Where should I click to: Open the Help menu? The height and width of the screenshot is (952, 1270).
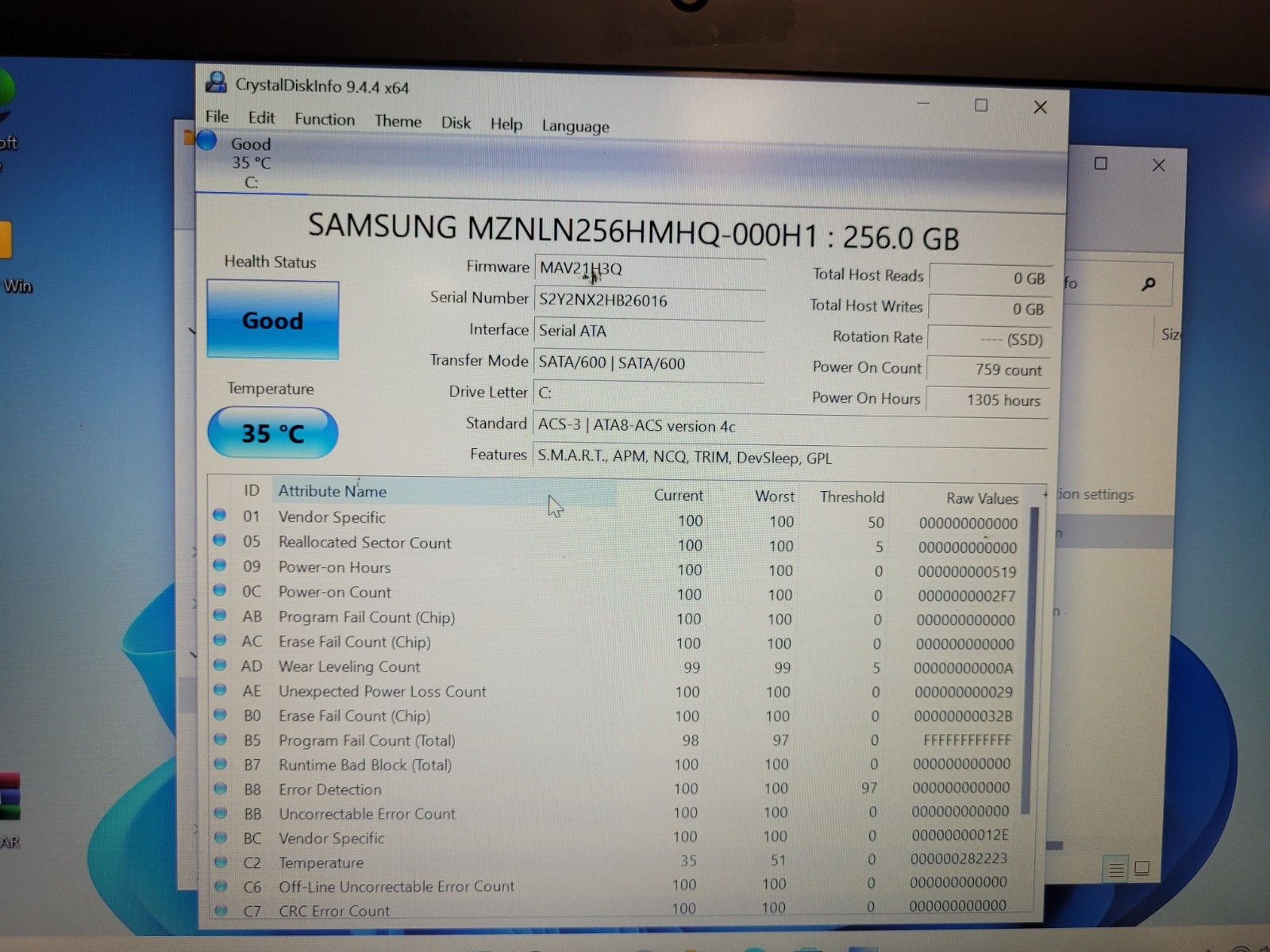coord(506,125)
